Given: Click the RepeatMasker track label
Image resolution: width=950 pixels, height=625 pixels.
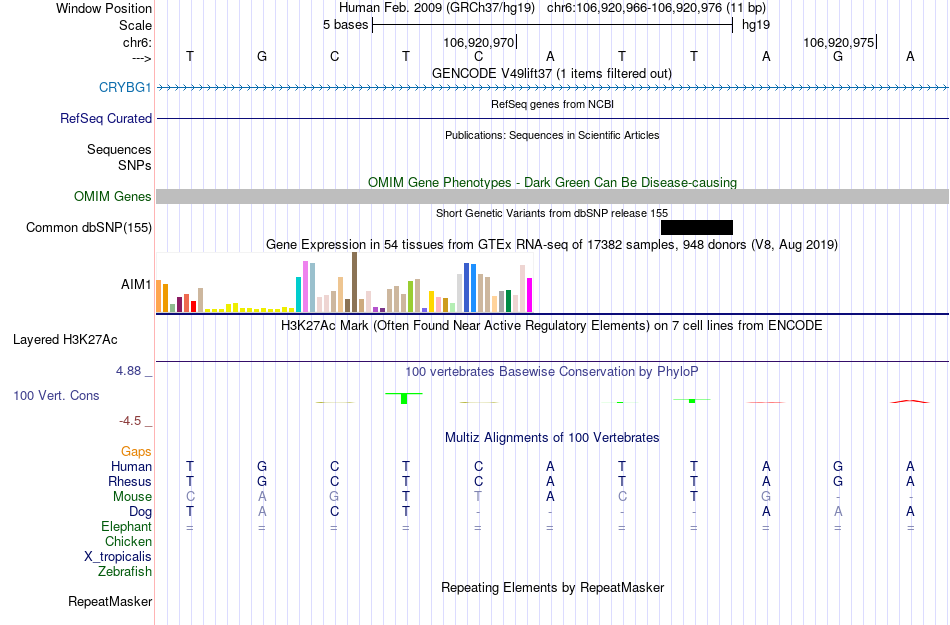Looking at the screenshot, I should [110, 601].
